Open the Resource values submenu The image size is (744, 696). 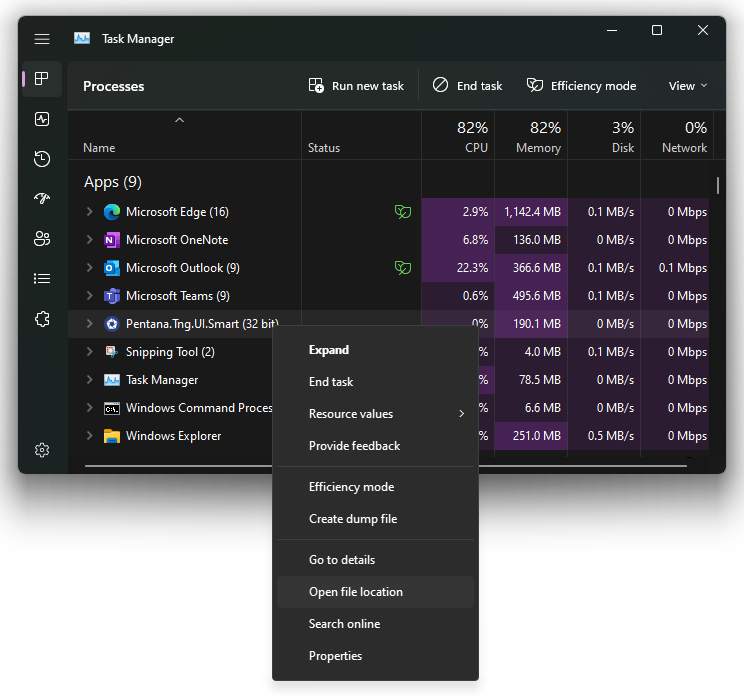click(375, 414)
